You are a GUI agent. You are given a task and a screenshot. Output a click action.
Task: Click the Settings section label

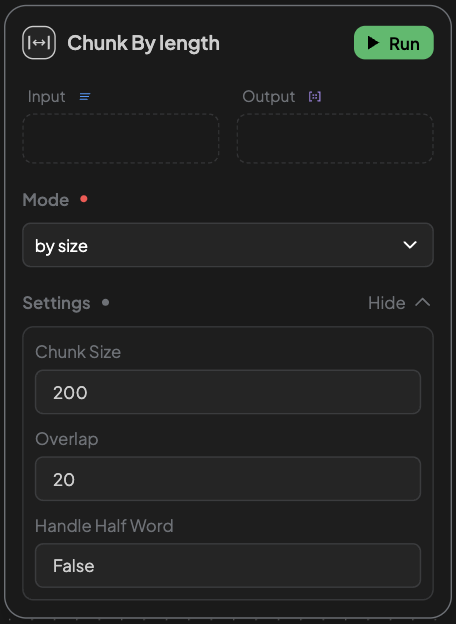tap(57, 303)
